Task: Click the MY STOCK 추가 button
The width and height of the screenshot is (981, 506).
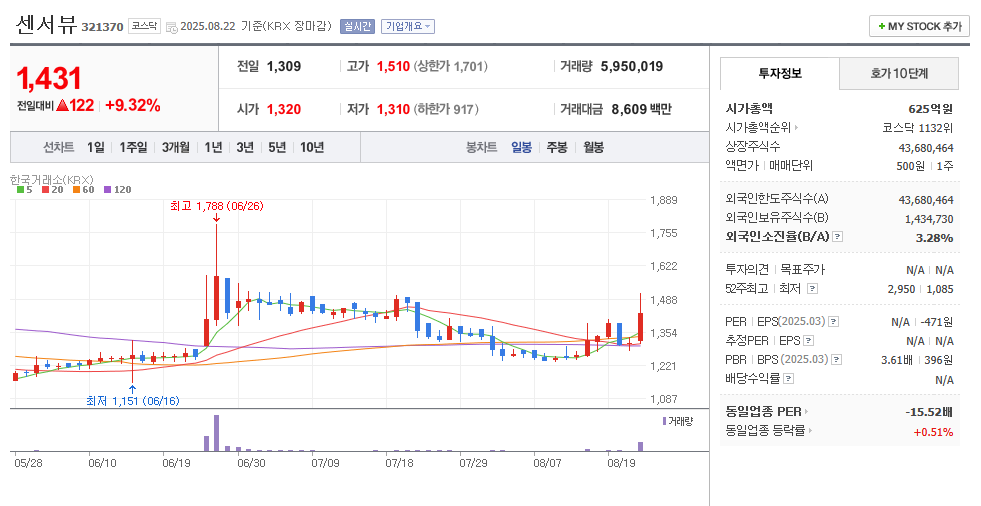Action: [920, 26]
